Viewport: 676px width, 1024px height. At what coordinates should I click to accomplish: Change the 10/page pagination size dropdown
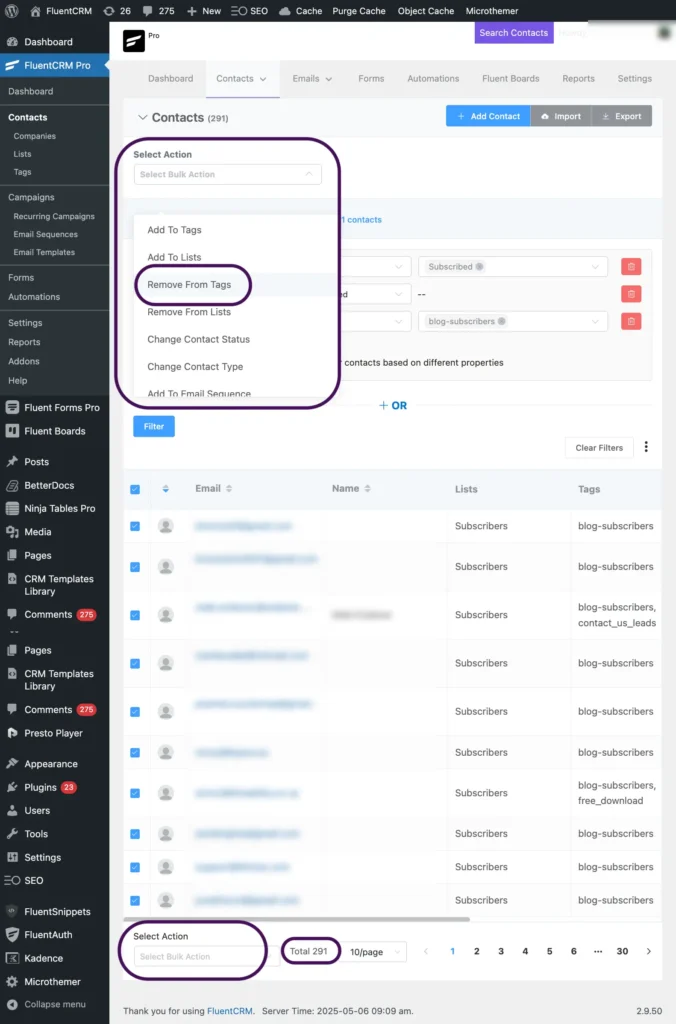pyautogui.click(x=374, y=952)
